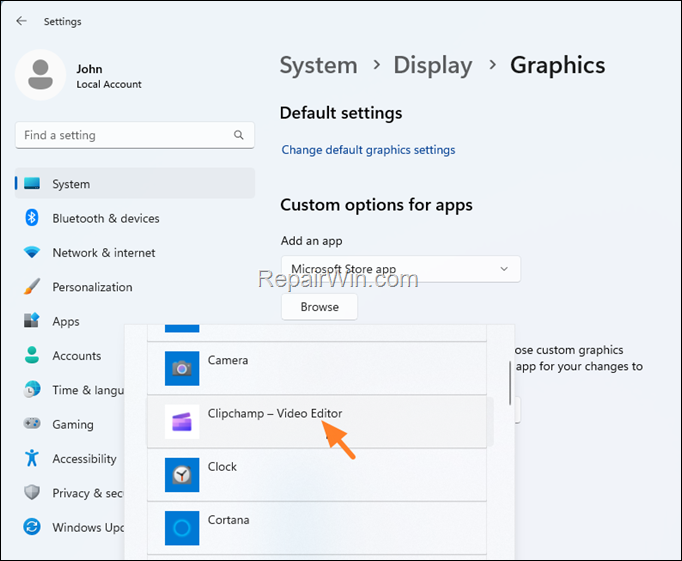This screenshot has width=682, height=561.
Task: Select the Camera app icon
Action: (x=182, y=368)
